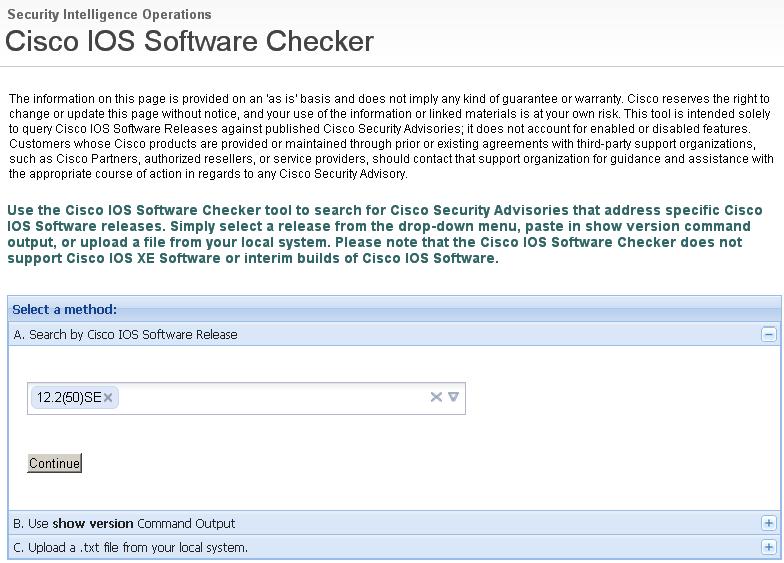Remove the 12.2(50)SE release tag
The width and height of the screenshot is (784, 563).
click(108, 398)
